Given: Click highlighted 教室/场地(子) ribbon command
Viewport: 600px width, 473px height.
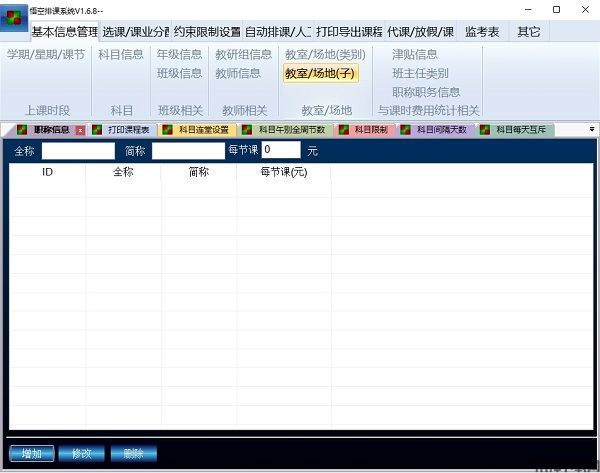Looking at the screenshot, I should [x=320, y=73].
